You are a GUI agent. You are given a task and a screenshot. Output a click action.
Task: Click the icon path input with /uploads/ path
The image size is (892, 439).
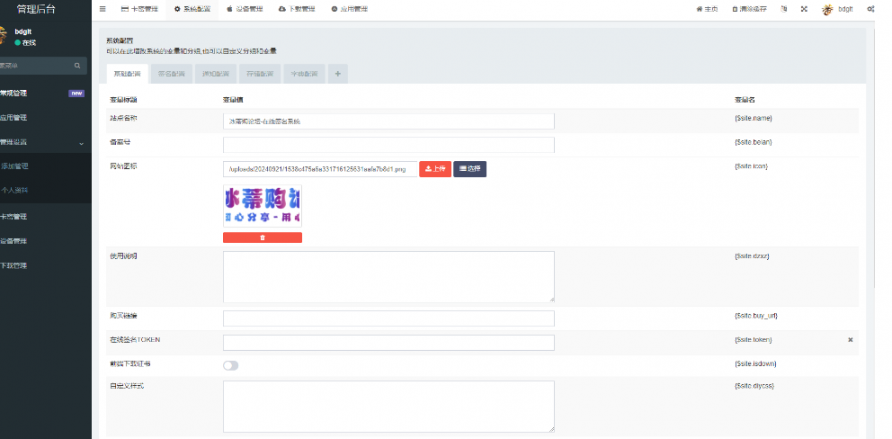coord(320,169)
